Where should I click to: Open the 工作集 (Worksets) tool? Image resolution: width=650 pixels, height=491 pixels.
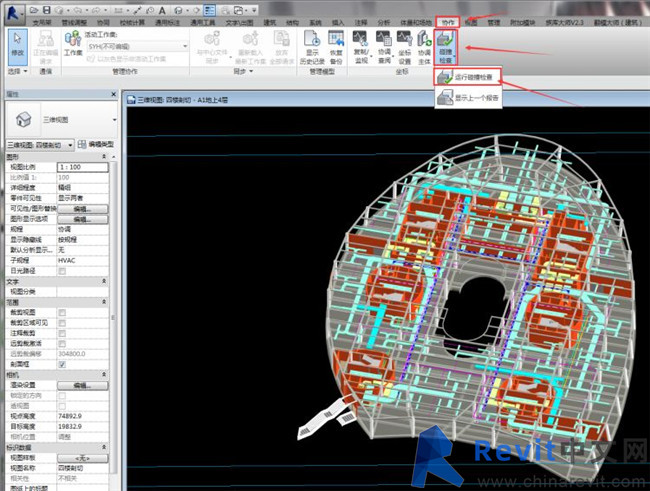coord(73,43)
